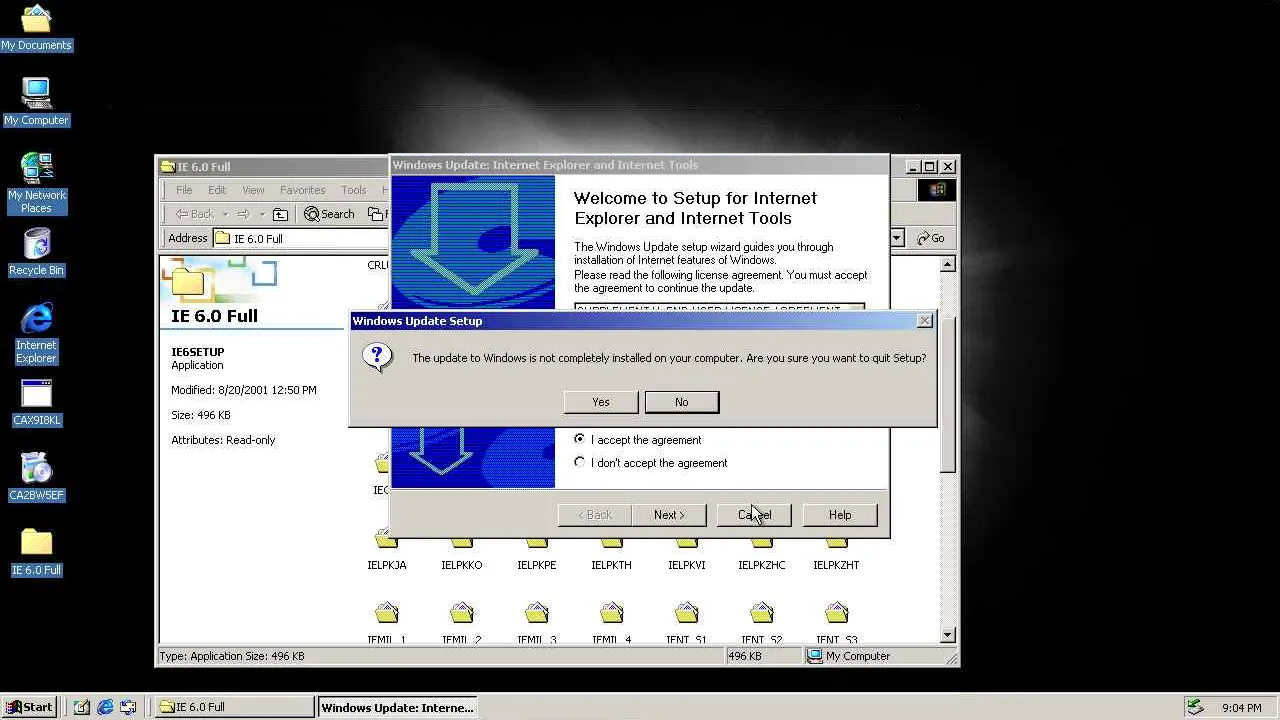Select the IELPKKO folder

point(461,552)
